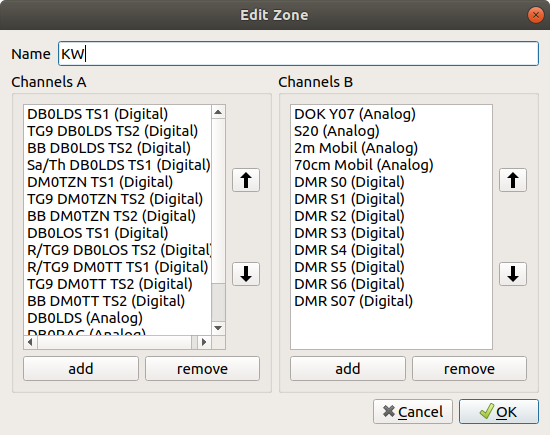Image resolution: width=550 pixels, height=435 pixels.
Task: Click the Channels A scroll down arrow
Action: tap(218, 328)
